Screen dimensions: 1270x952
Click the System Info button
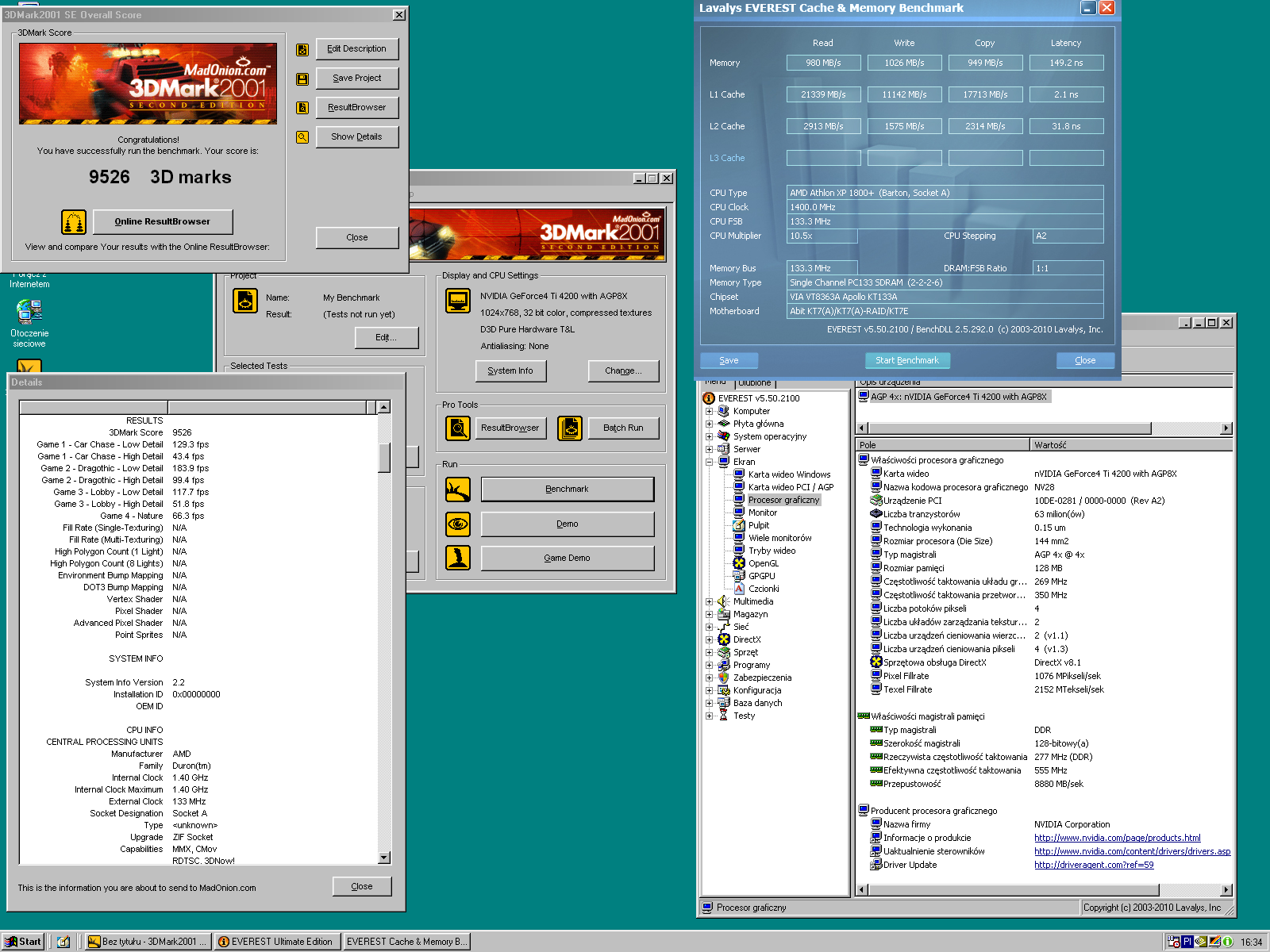coord(510,370)
